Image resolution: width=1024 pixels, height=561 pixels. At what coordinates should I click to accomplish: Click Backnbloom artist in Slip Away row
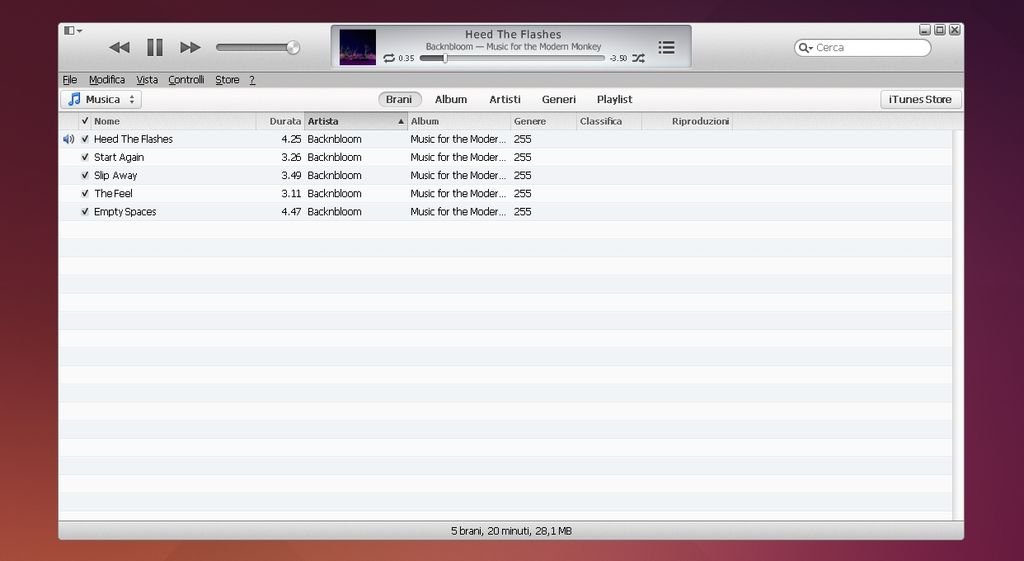pyautogui.click(x=334, y=176)
